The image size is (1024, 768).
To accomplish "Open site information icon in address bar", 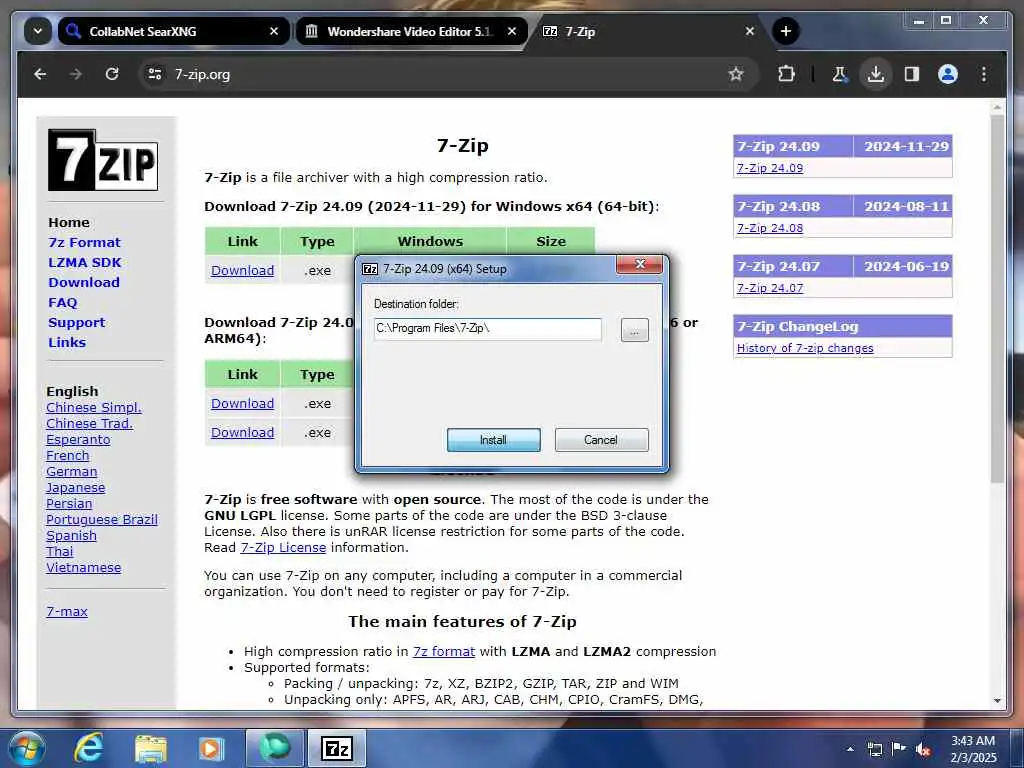I will pos(155,74).
